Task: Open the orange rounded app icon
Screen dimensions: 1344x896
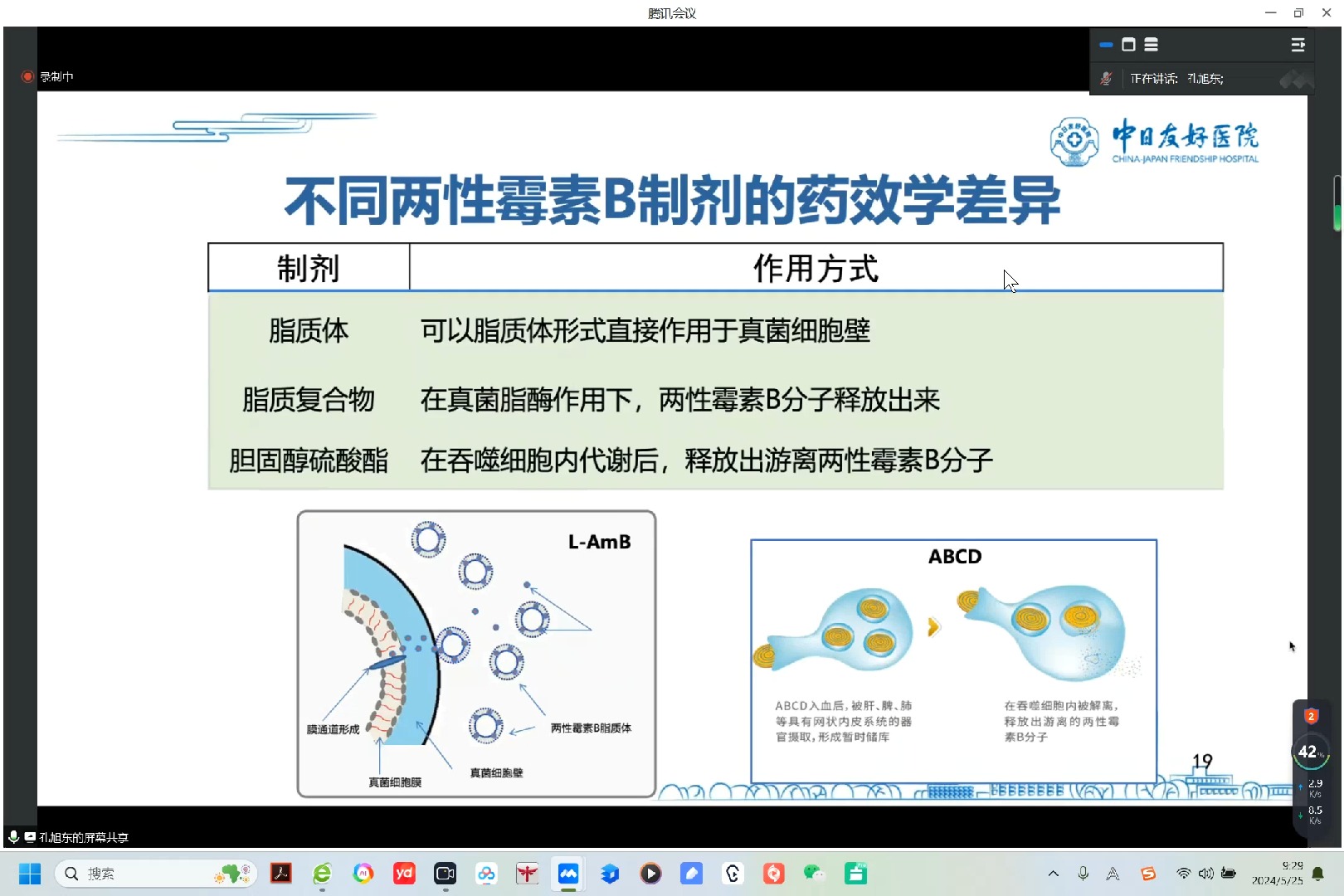Action: [773, 874]
